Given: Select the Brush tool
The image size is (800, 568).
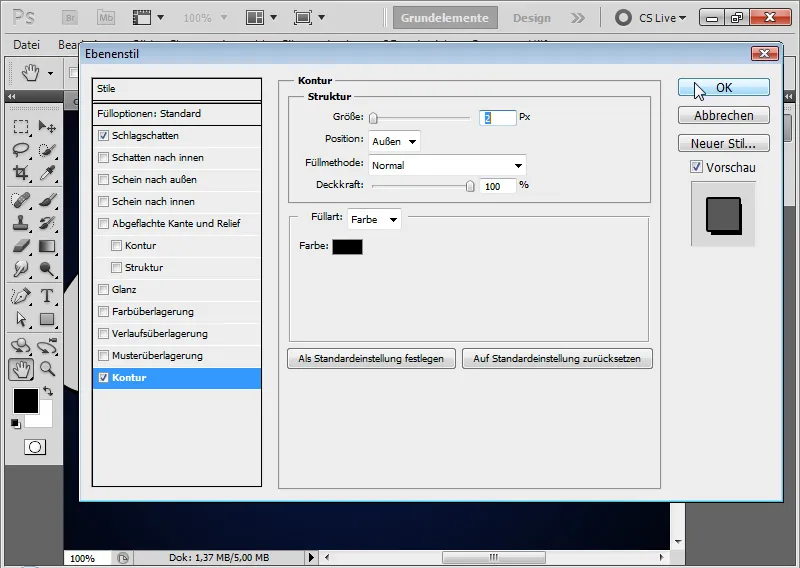Looking at the screenshot, I should (47, 200).
